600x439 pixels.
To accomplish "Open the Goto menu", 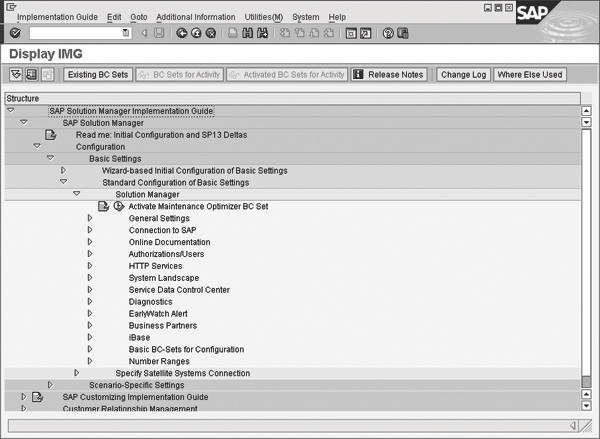I will point(139,17).
